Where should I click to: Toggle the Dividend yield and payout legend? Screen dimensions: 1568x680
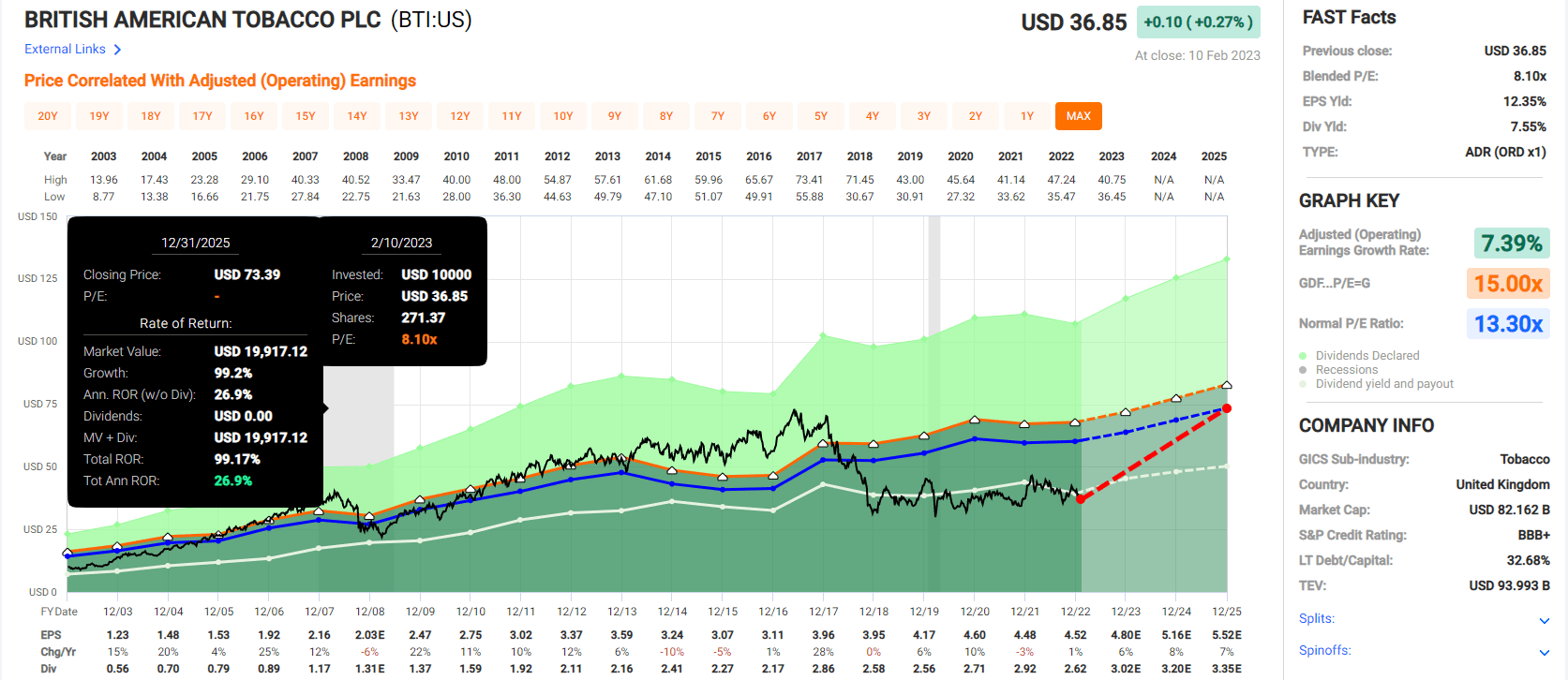1384,384
